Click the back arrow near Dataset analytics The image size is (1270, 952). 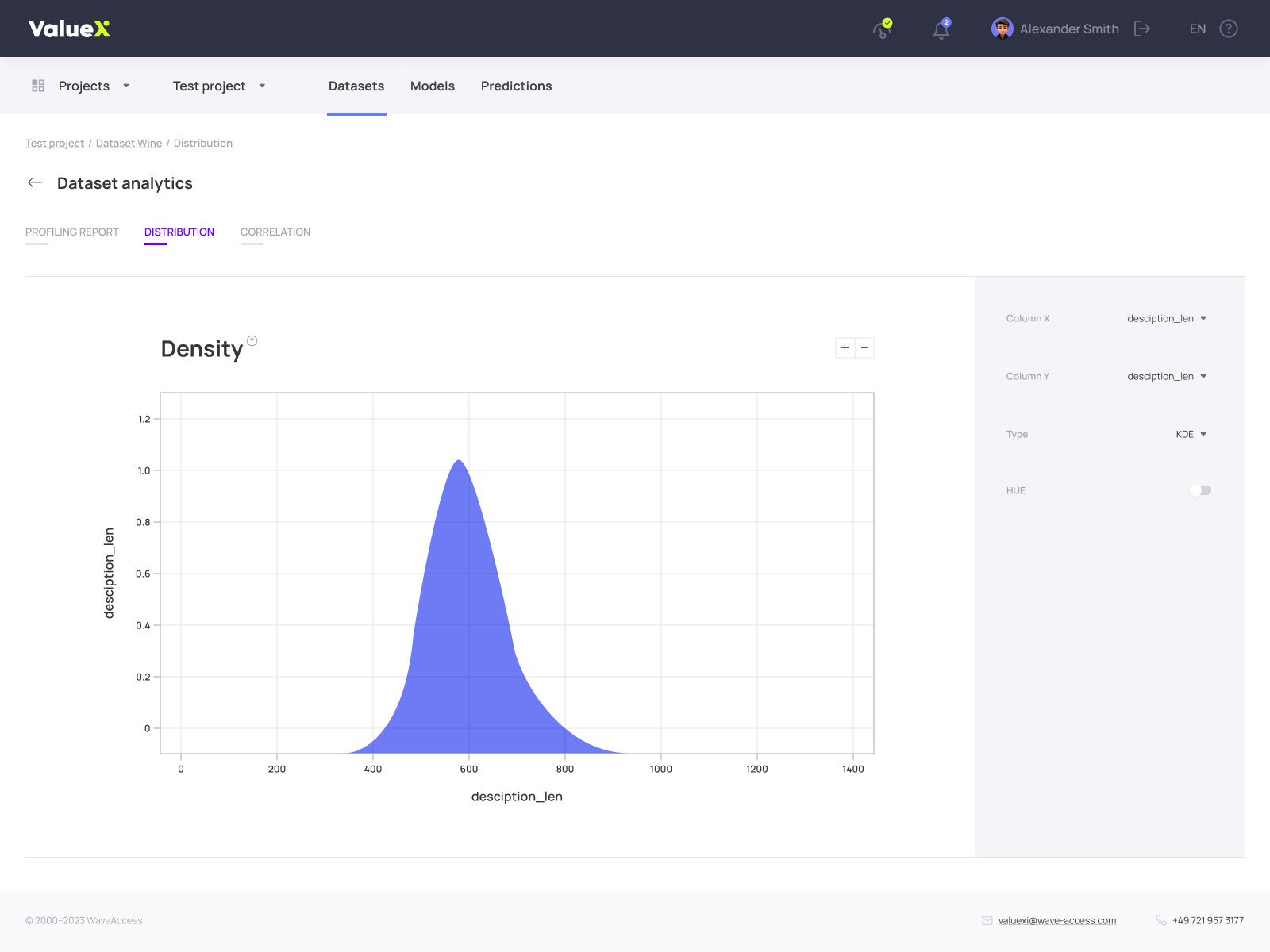(35, 182)
